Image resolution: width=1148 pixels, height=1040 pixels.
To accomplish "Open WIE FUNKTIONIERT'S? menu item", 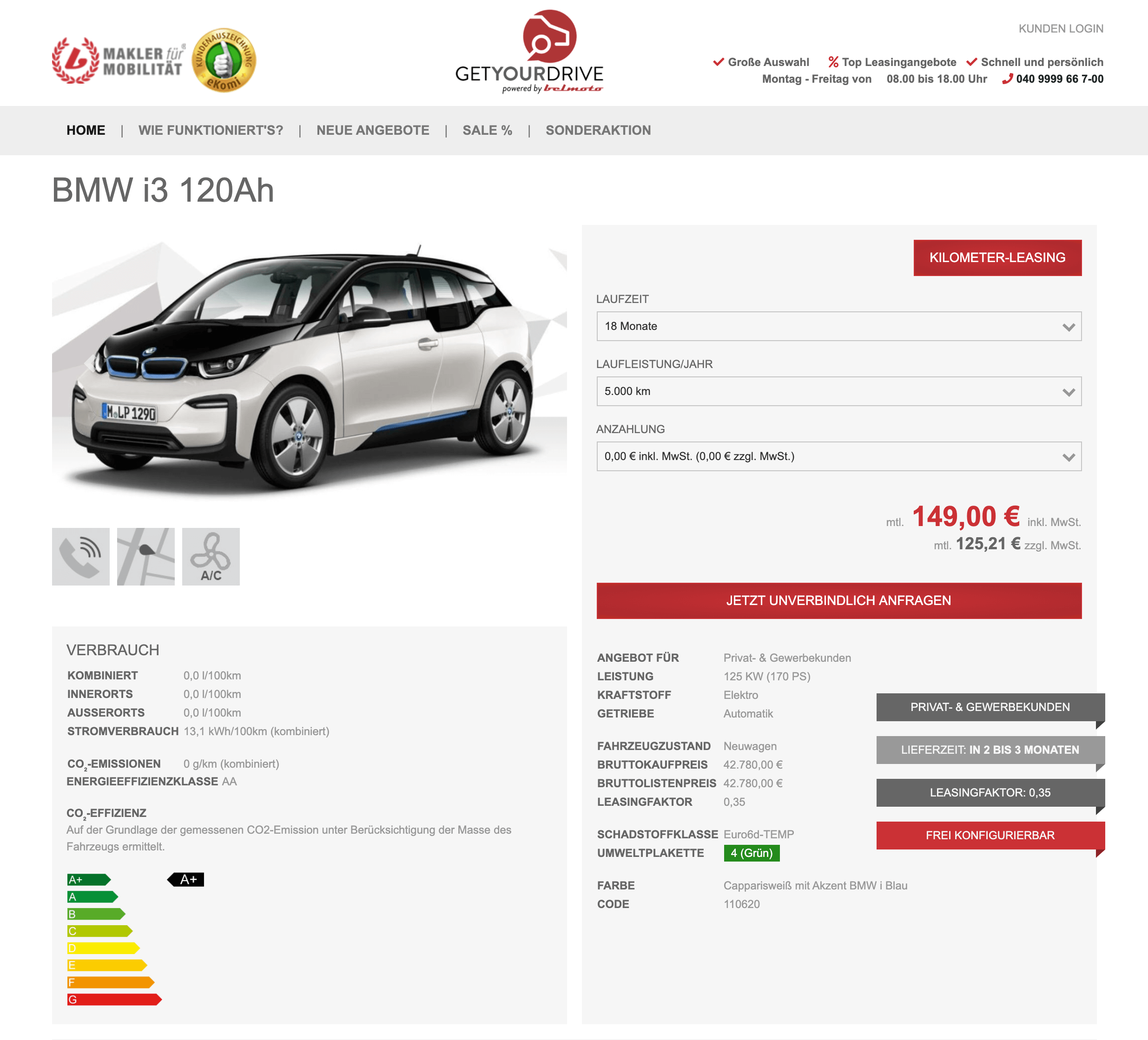I will (x=211, y=131).
